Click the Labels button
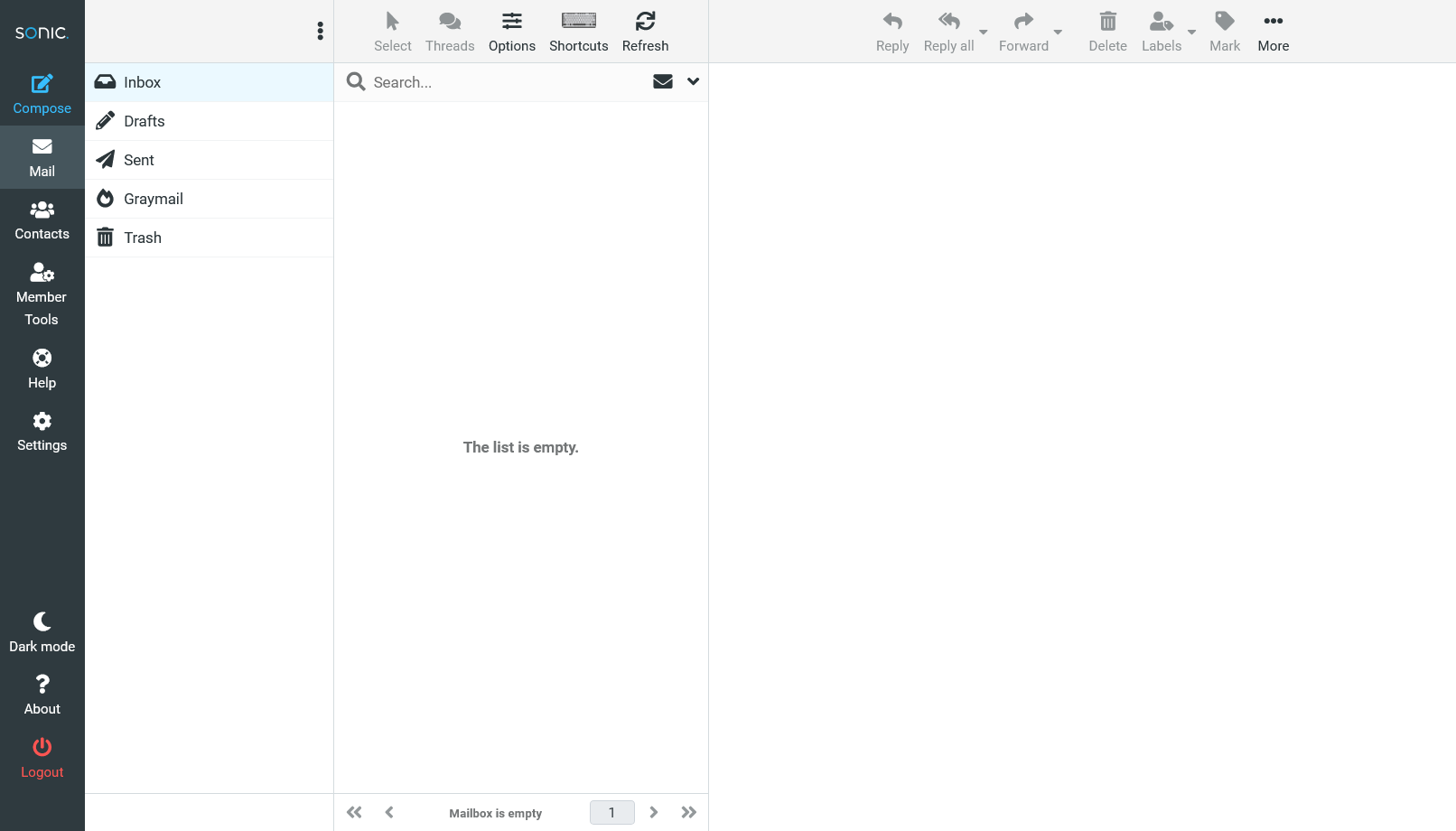The image size is (1456, 831). [x=1162, y=32]
